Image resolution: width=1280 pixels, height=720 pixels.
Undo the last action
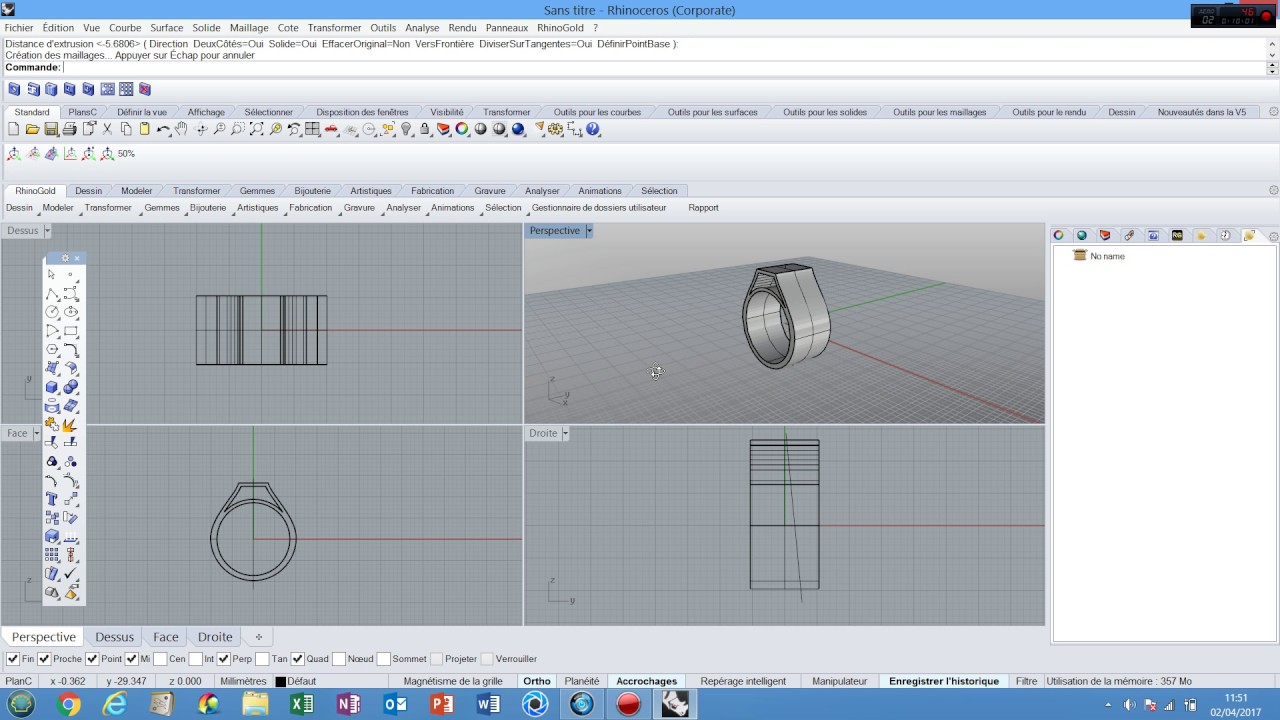point(163,129)
